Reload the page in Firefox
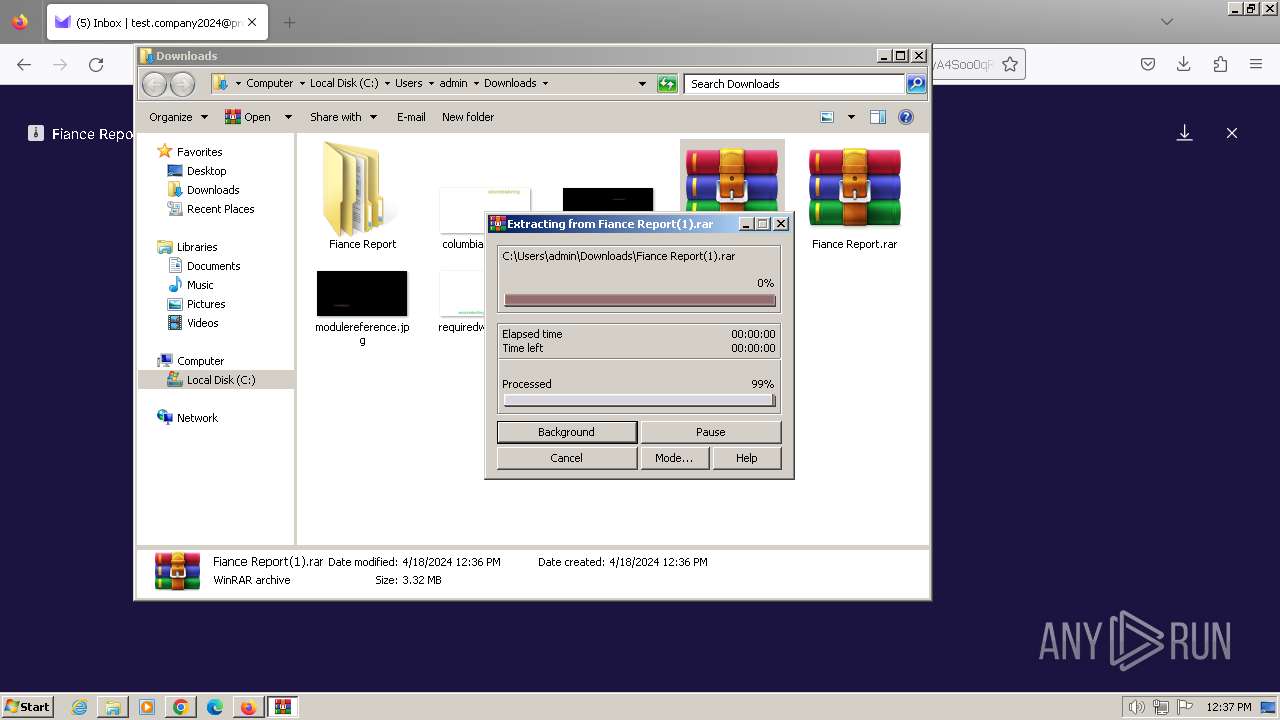 point(96,64)
